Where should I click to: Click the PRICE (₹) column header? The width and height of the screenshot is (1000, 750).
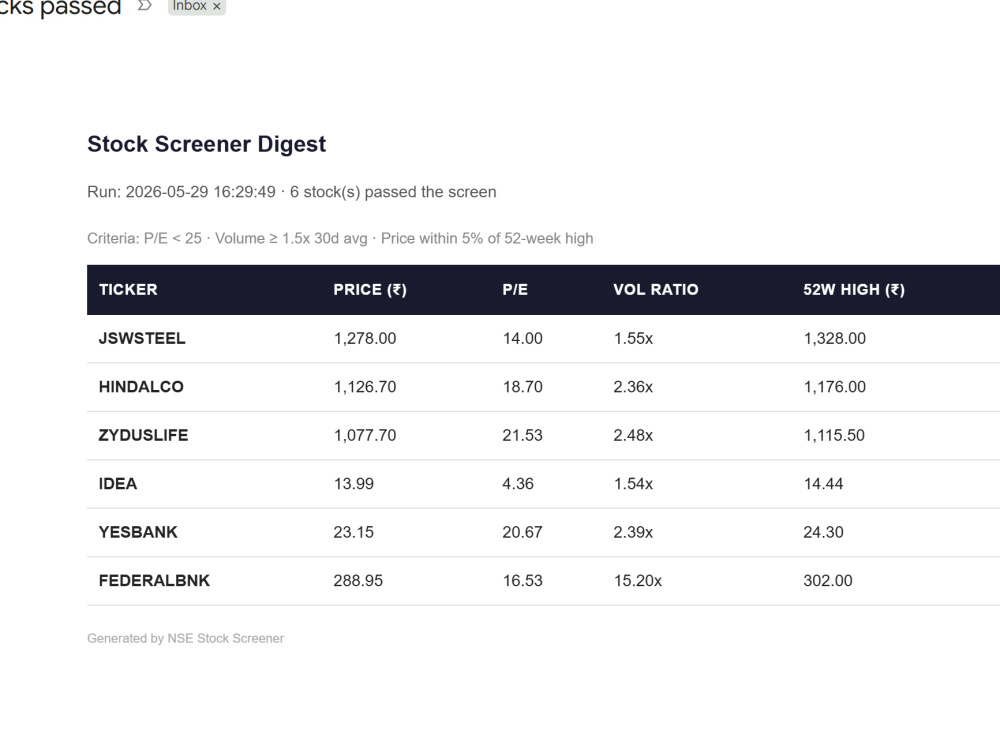tap(370, 290)
